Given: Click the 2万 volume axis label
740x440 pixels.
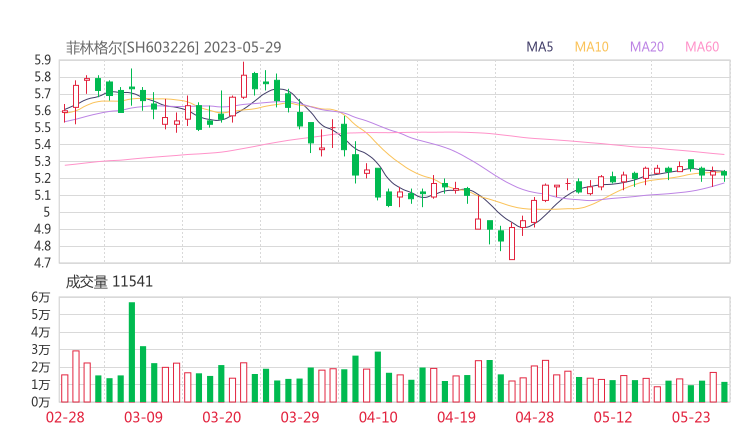Looking at the screenshot, I should [41, 367].
